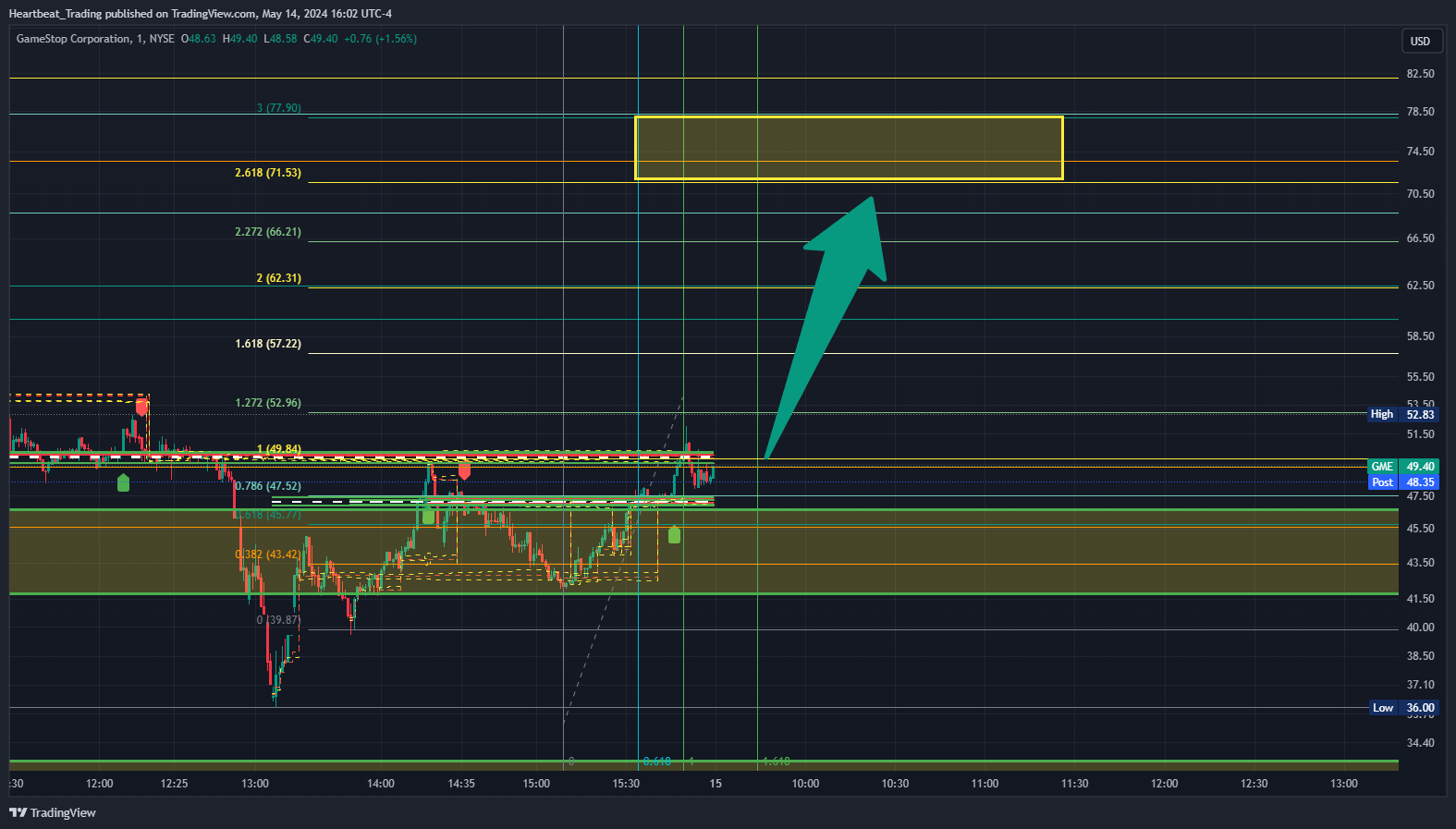Click the Fib level label 2 (62.31)
Viewport: 1456px width, 829px height.
pos(278,278)
